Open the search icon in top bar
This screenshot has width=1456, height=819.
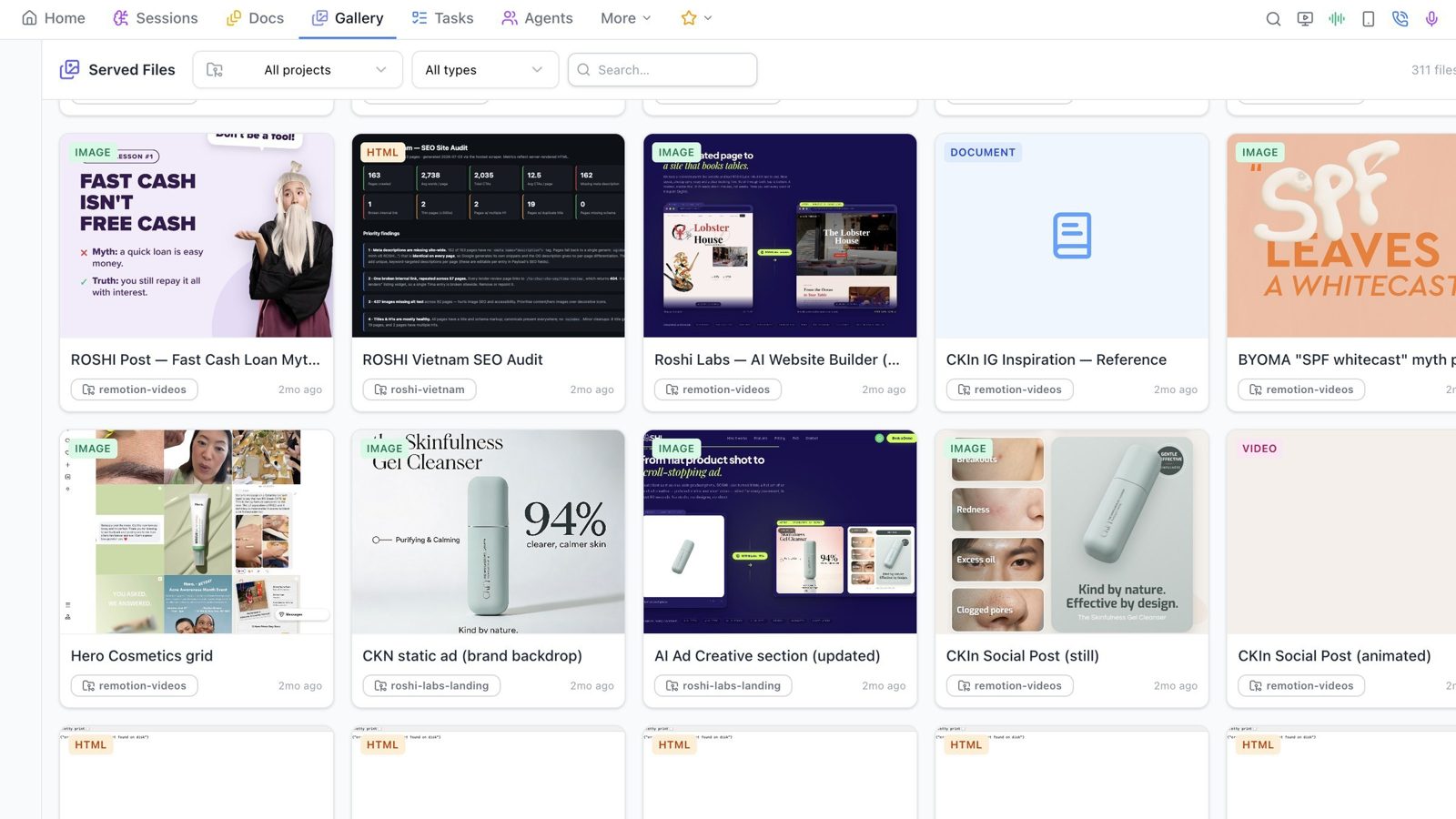1273,18
